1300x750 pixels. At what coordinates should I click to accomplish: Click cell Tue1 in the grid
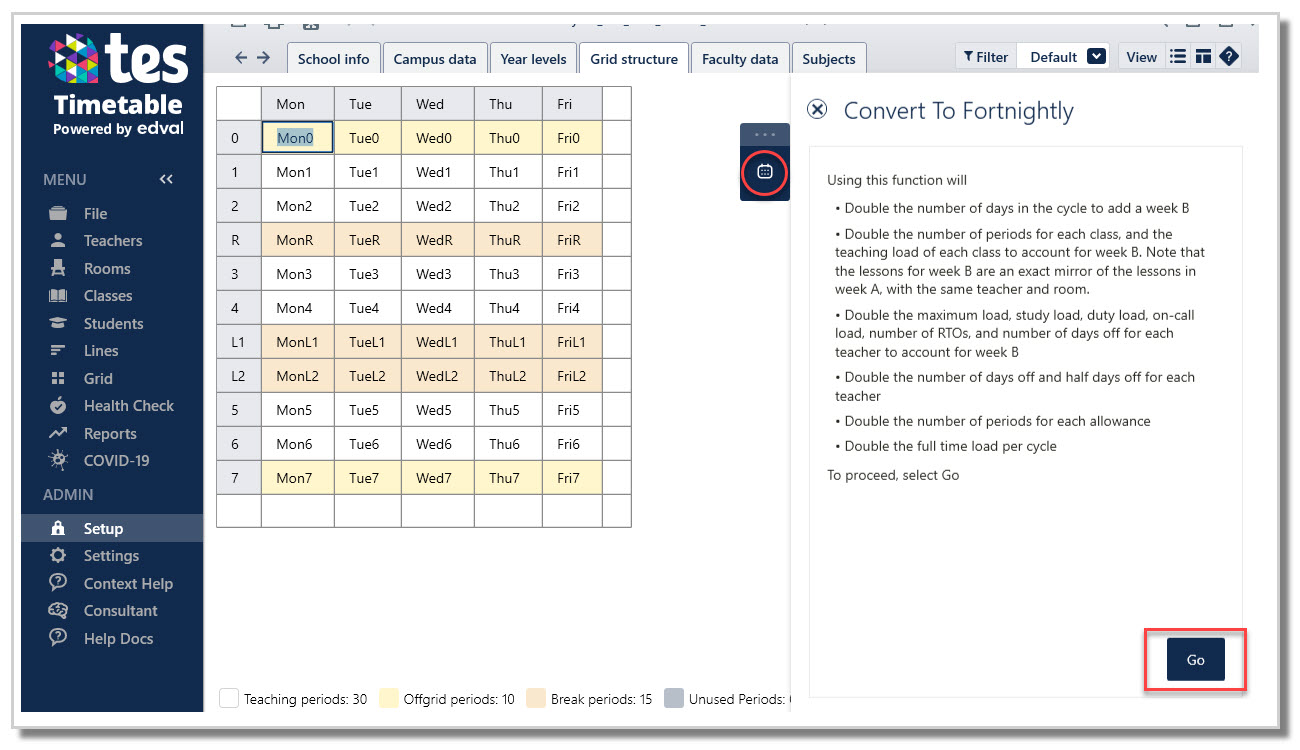click(368, 172)
